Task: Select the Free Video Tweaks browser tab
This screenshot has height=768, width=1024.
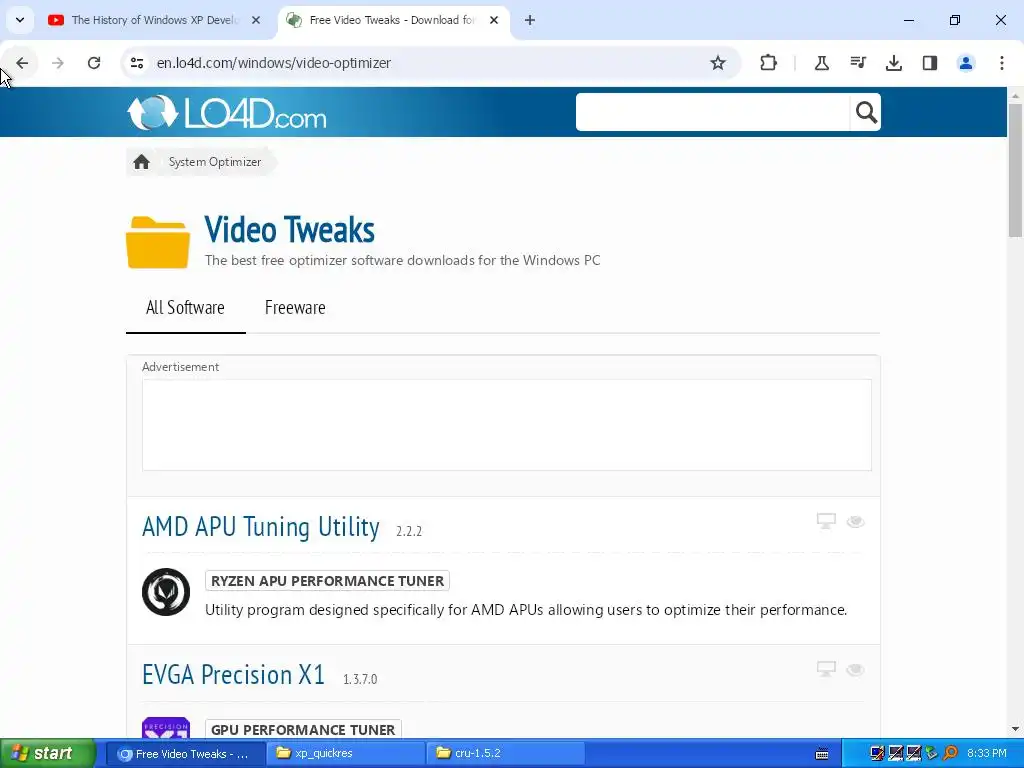Action: point(393,20)
